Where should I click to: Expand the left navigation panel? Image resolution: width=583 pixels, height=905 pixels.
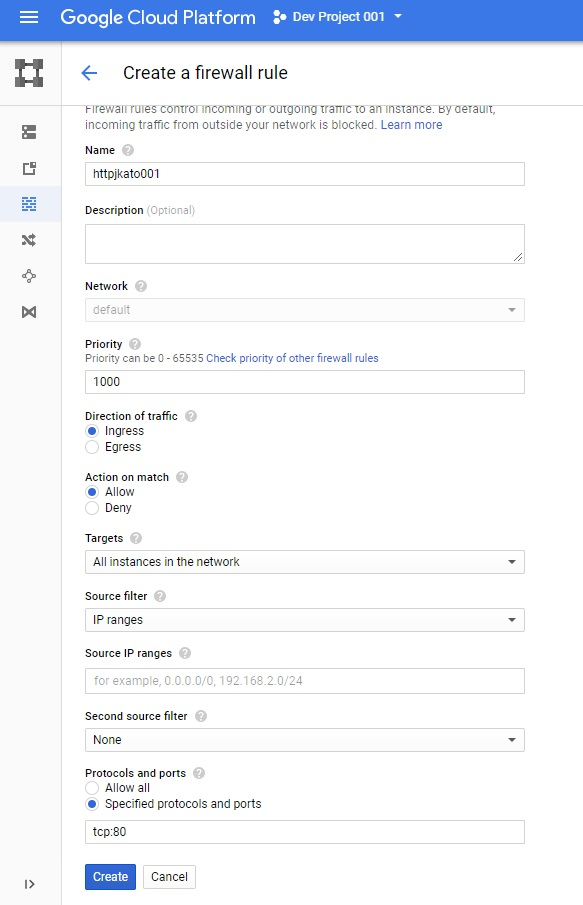coord(30,882)
